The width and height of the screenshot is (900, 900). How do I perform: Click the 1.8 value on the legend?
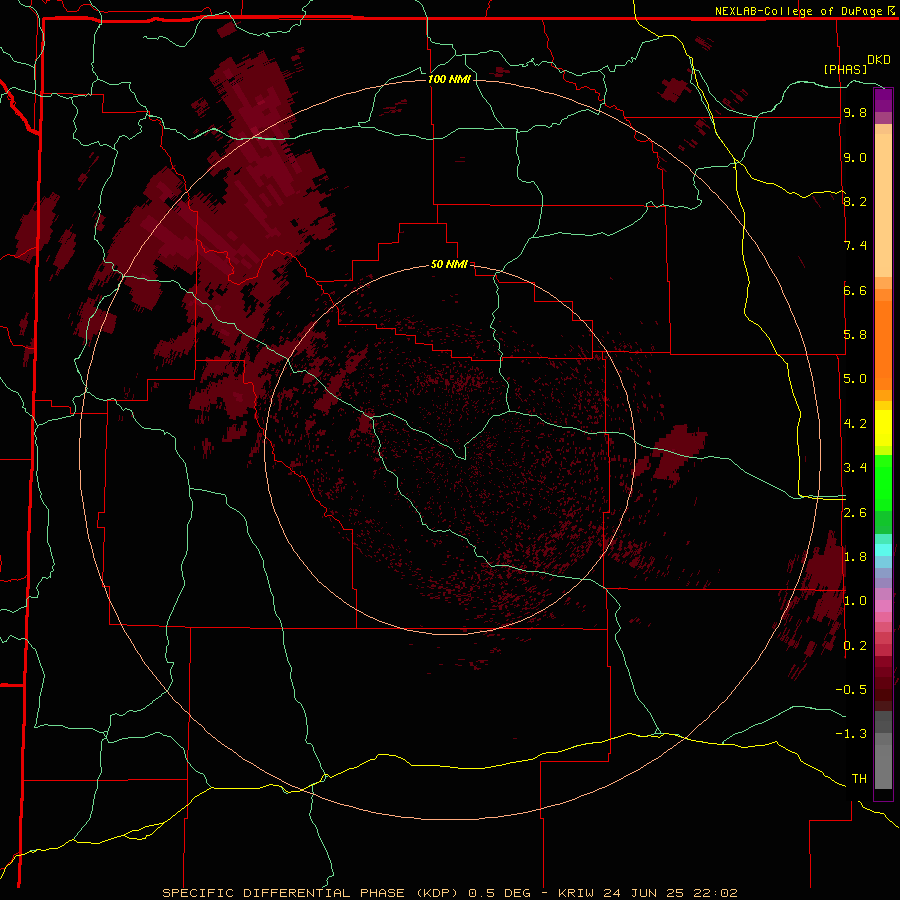point(855,557)
